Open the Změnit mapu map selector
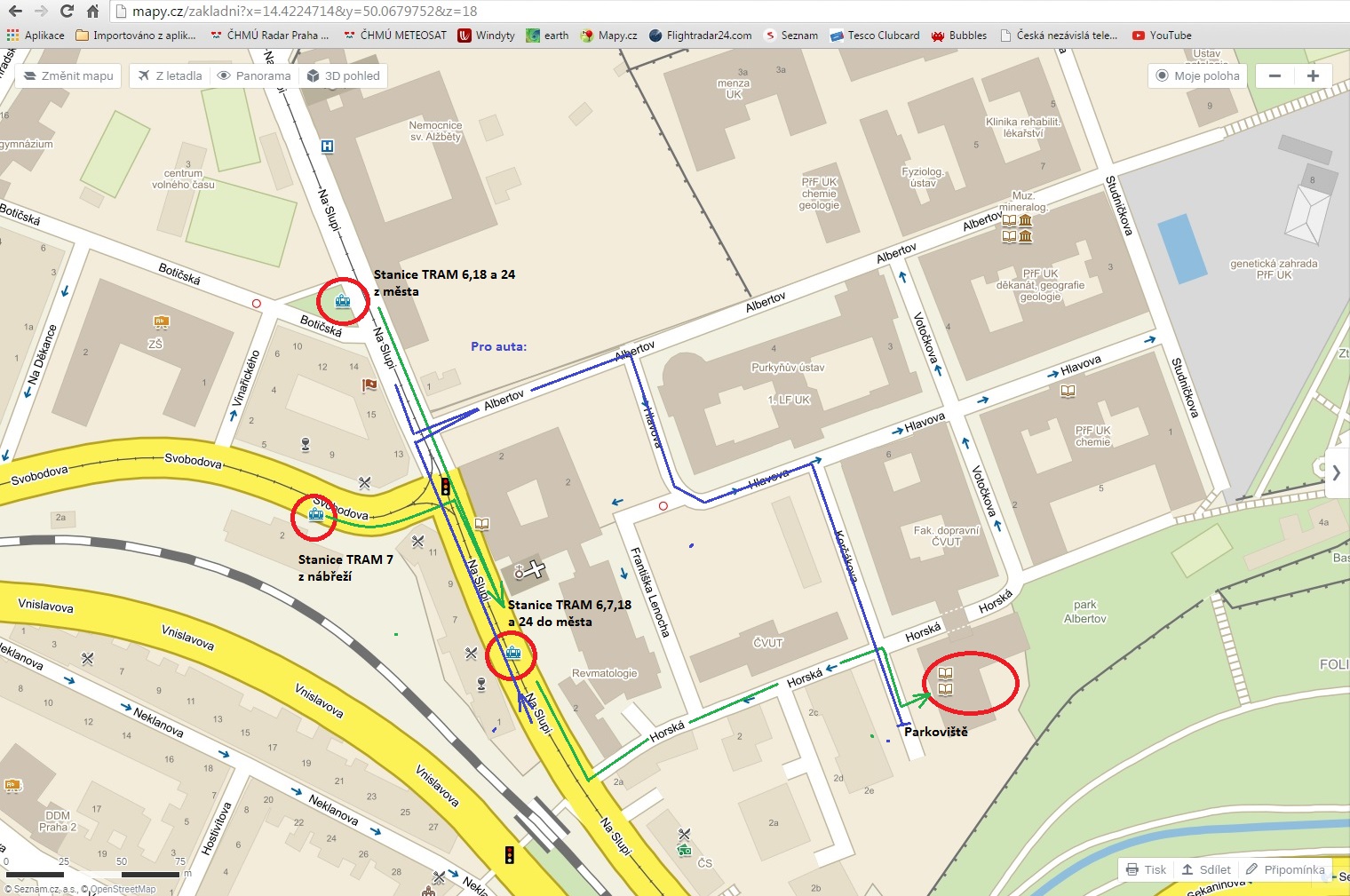 (x=69, y=75)
